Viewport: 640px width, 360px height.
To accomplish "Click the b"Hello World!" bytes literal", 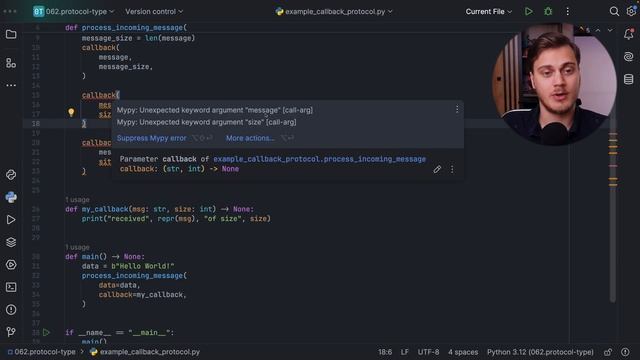I will [143, 266].
